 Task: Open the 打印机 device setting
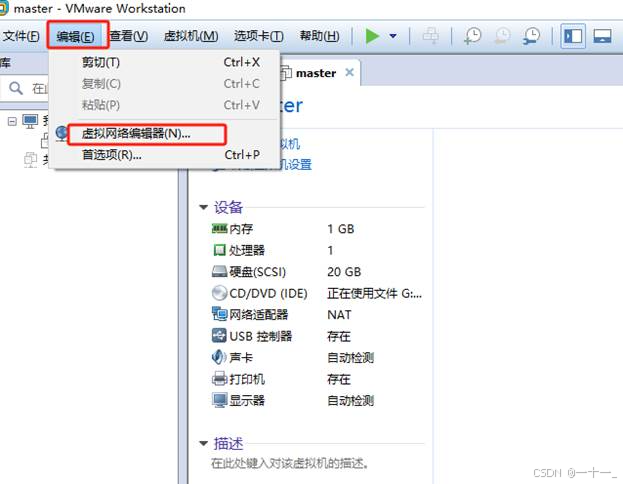pyautogui.click(x=247, y=379)
